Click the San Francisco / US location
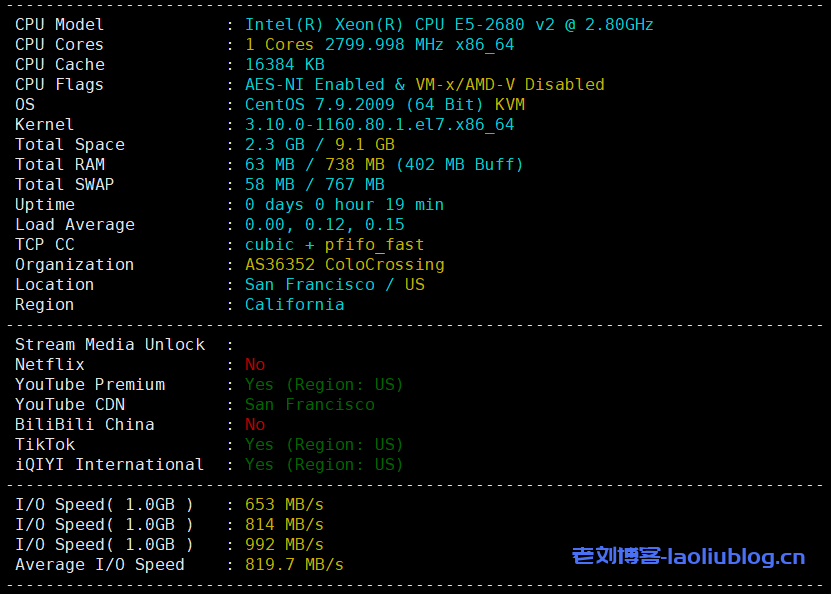The height and width of the screenshot is (594, 831). pyautogui.click(x=334, y=284)
